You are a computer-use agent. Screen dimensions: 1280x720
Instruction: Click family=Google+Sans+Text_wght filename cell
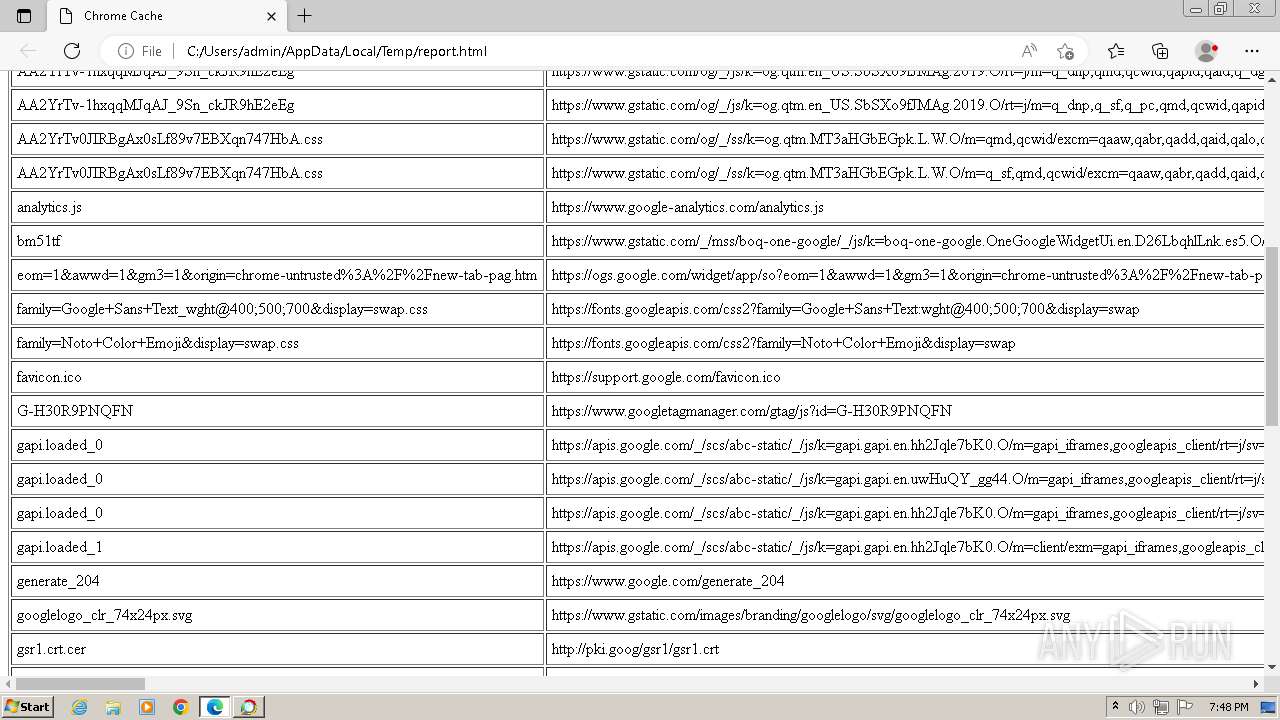click(277, 309)
